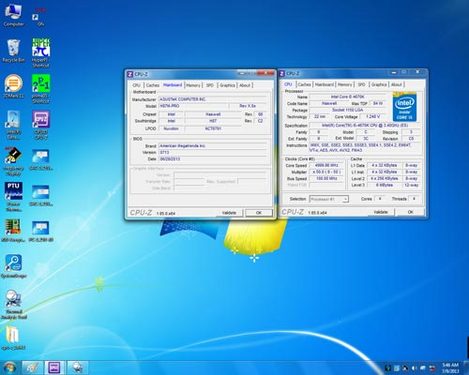Viewport: 469px width, 375px height.
Task: Click the Multiplier value field
Action: 326,172
